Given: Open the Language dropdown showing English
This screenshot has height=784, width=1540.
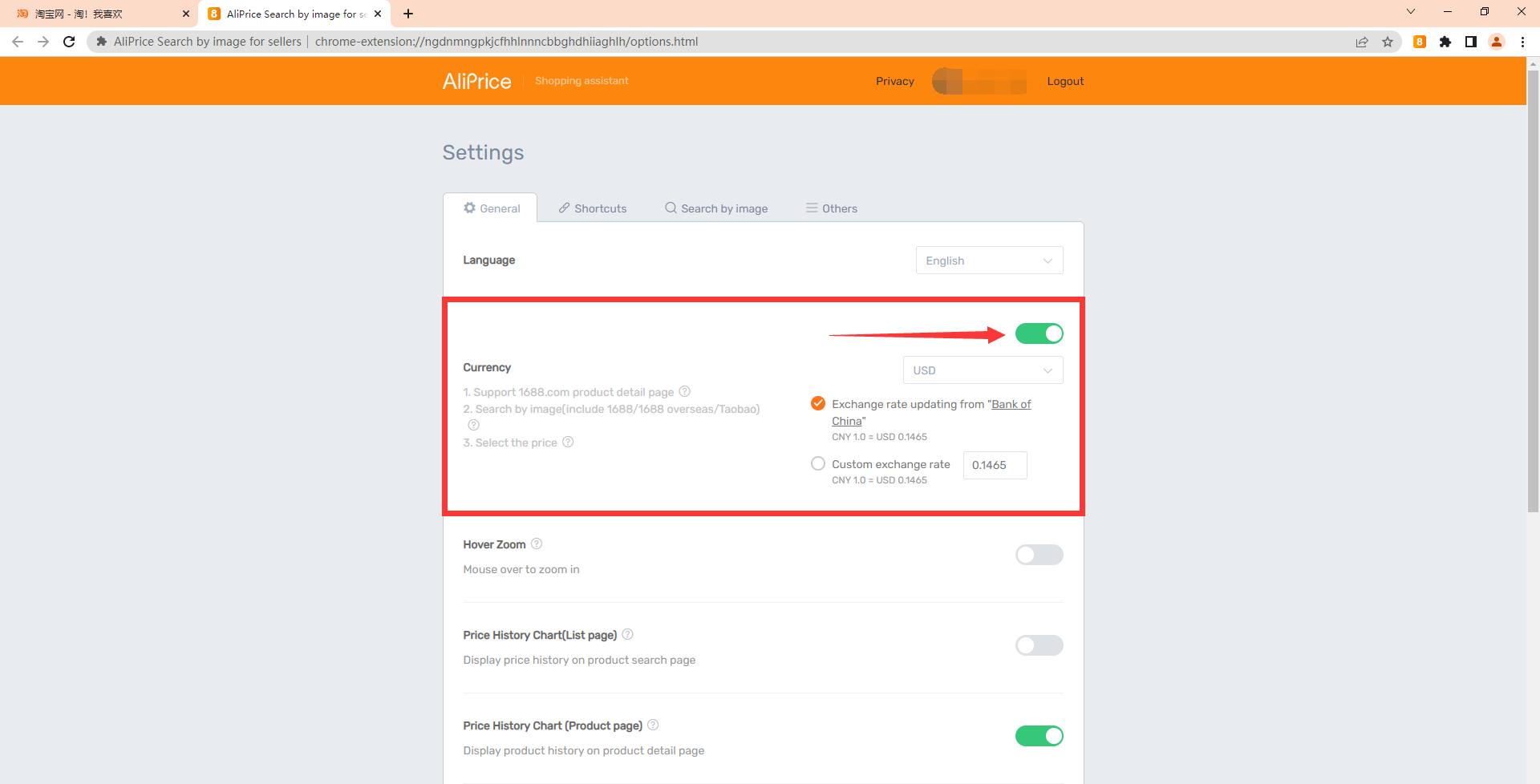Looking at the screenshot, I should [x=989, y=261].
